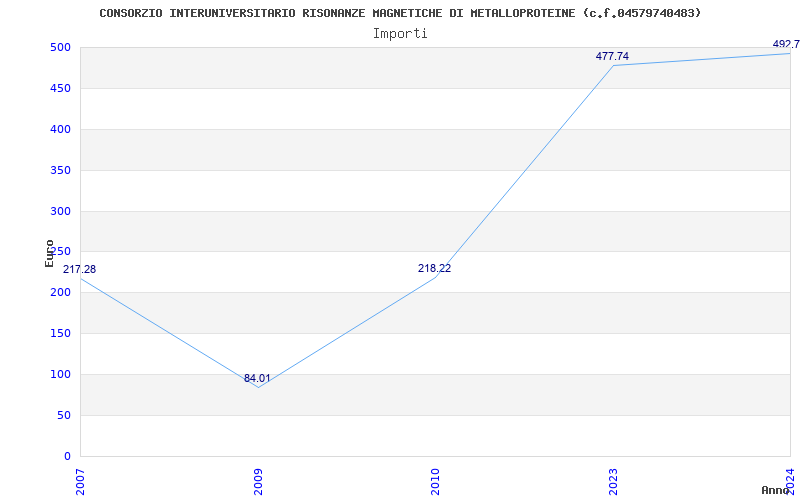
Task: Click the 2007 x-axis year label
Action: [80, 482]
